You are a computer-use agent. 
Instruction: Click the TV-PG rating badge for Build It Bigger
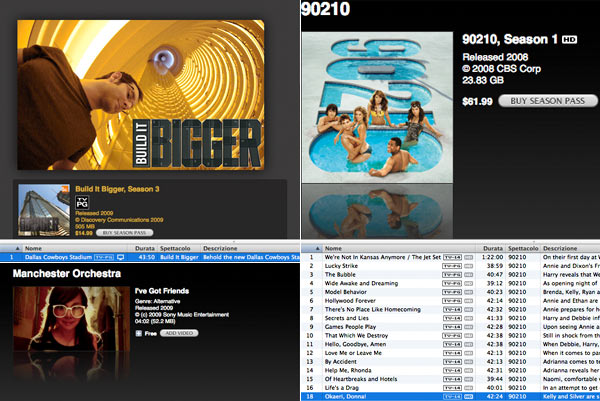point(81,202)
